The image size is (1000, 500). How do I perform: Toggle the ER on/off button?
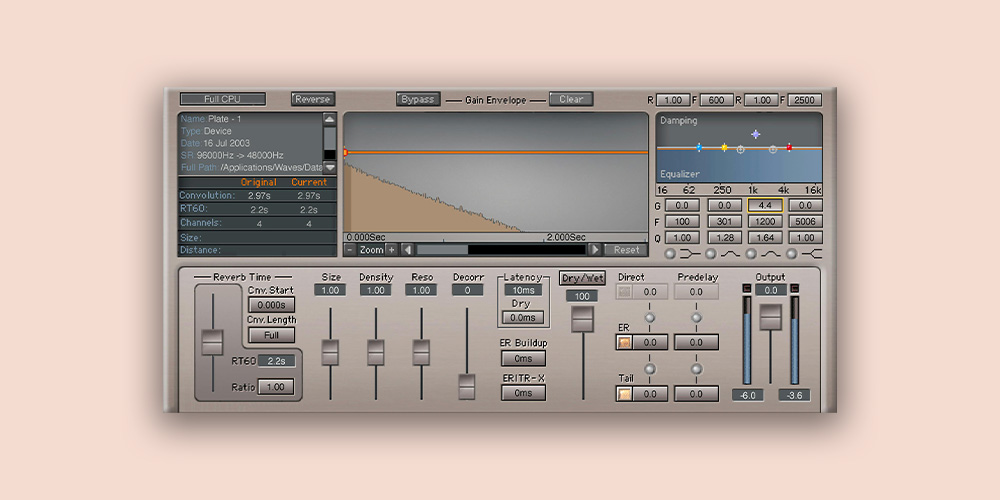624,342
